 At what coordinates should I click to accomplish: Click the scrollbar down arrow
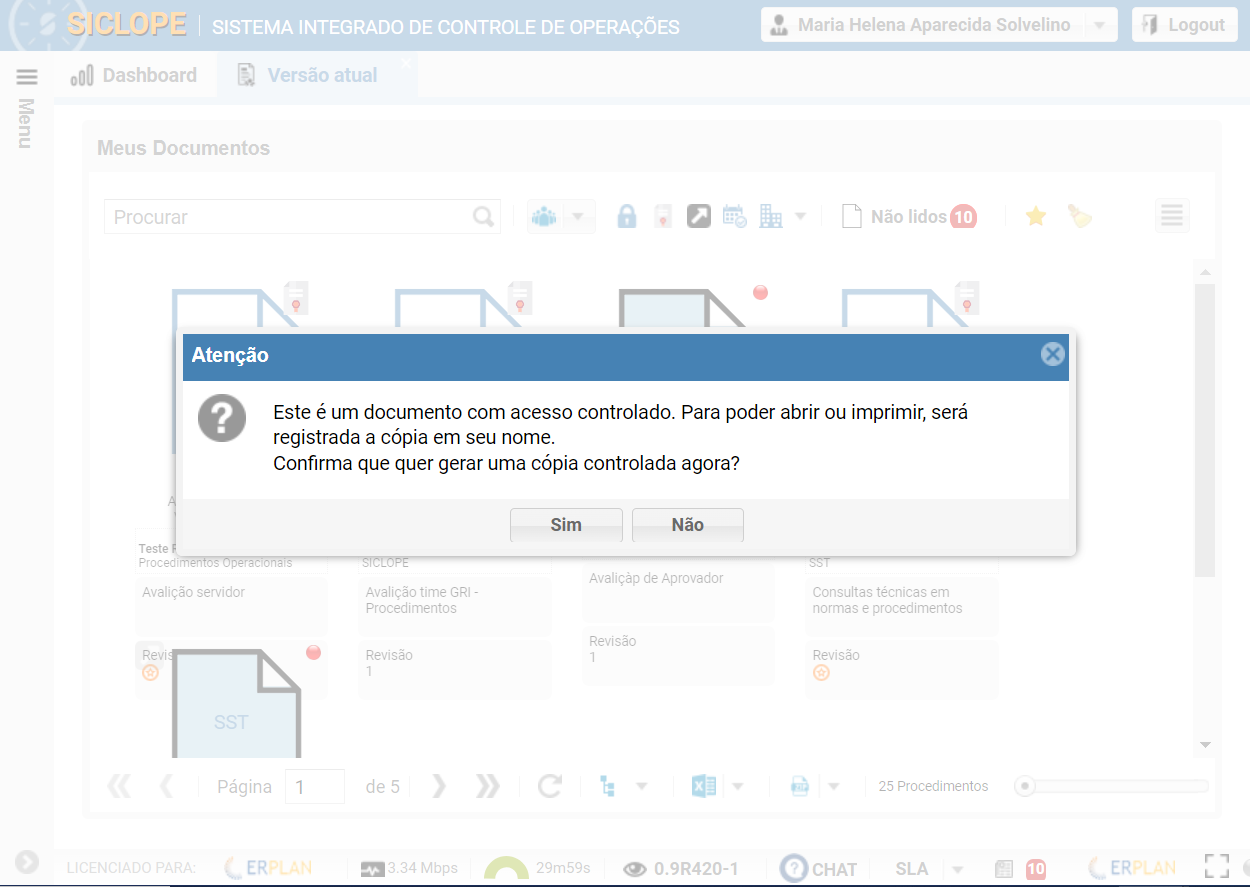(x=1205, y=745)
